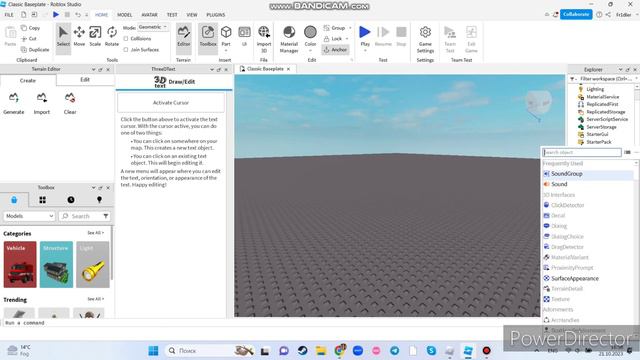Expand the Play dropdown arrow
The height and width of the screenshot is (360, 640).
coord(365,51)
